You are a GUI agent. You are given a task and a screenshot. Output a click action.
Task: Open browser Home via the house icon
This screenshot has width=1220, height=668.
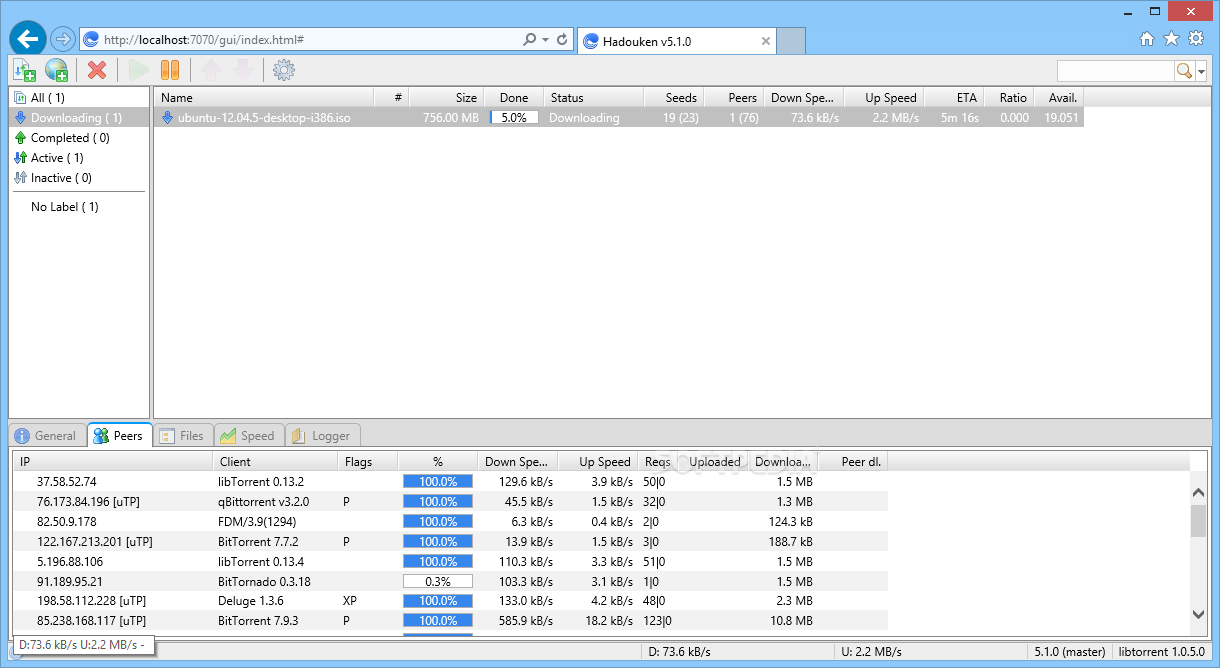click(x=1147, y=39)
